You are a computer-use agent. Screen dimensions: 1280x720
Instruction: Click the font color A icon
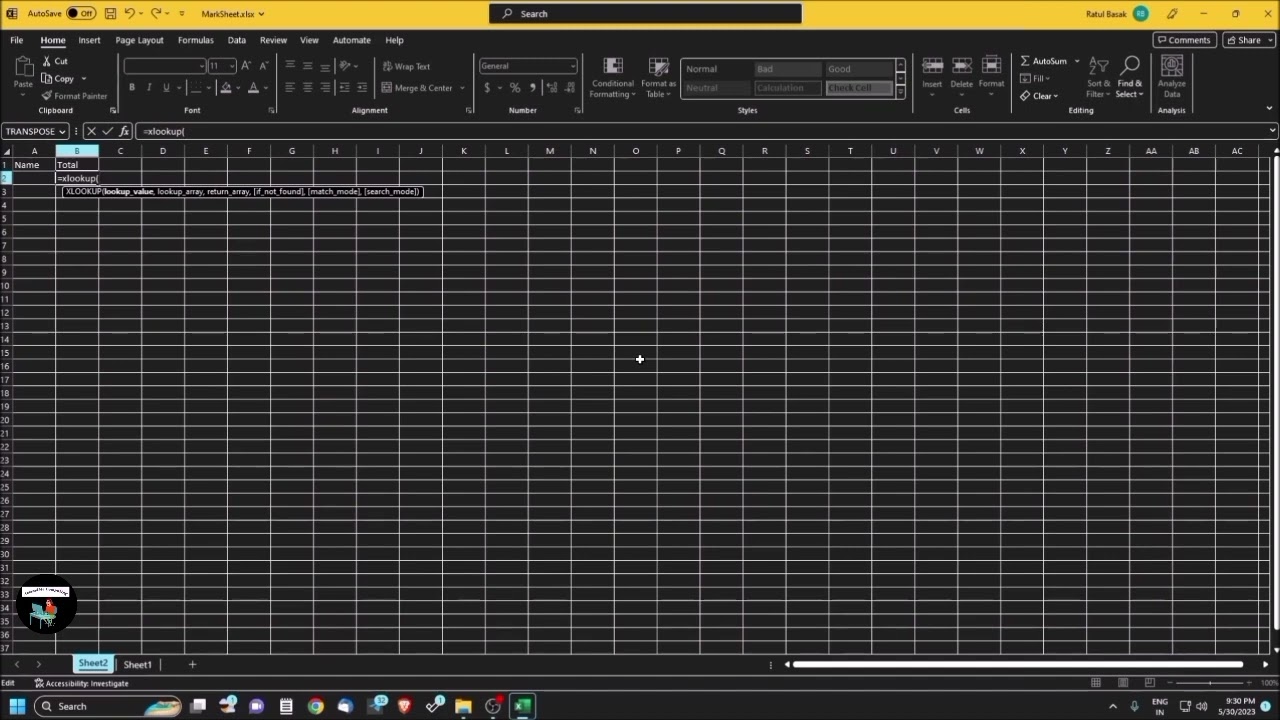253,88
